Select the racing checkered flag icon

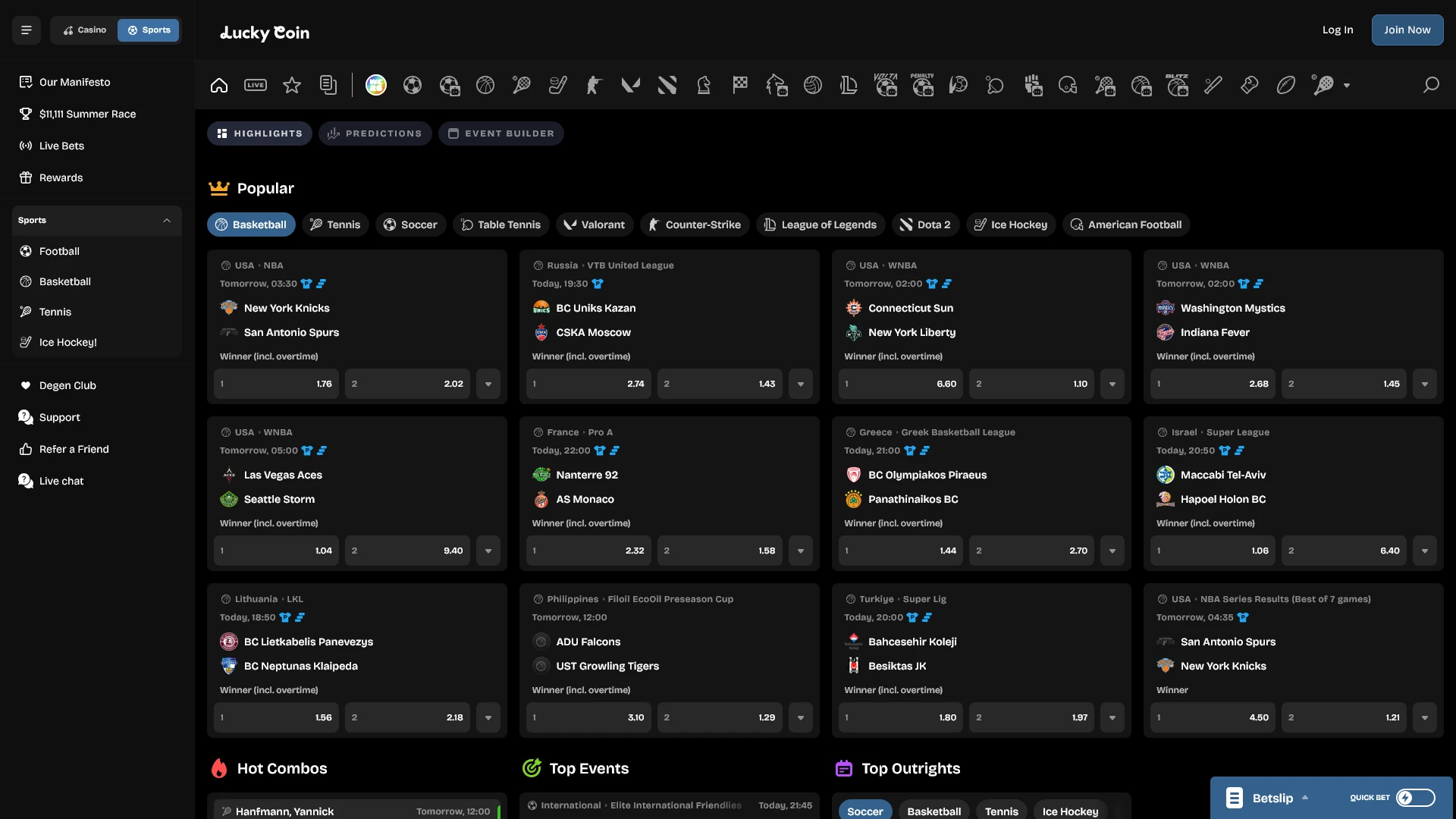(x=740, y=85)
